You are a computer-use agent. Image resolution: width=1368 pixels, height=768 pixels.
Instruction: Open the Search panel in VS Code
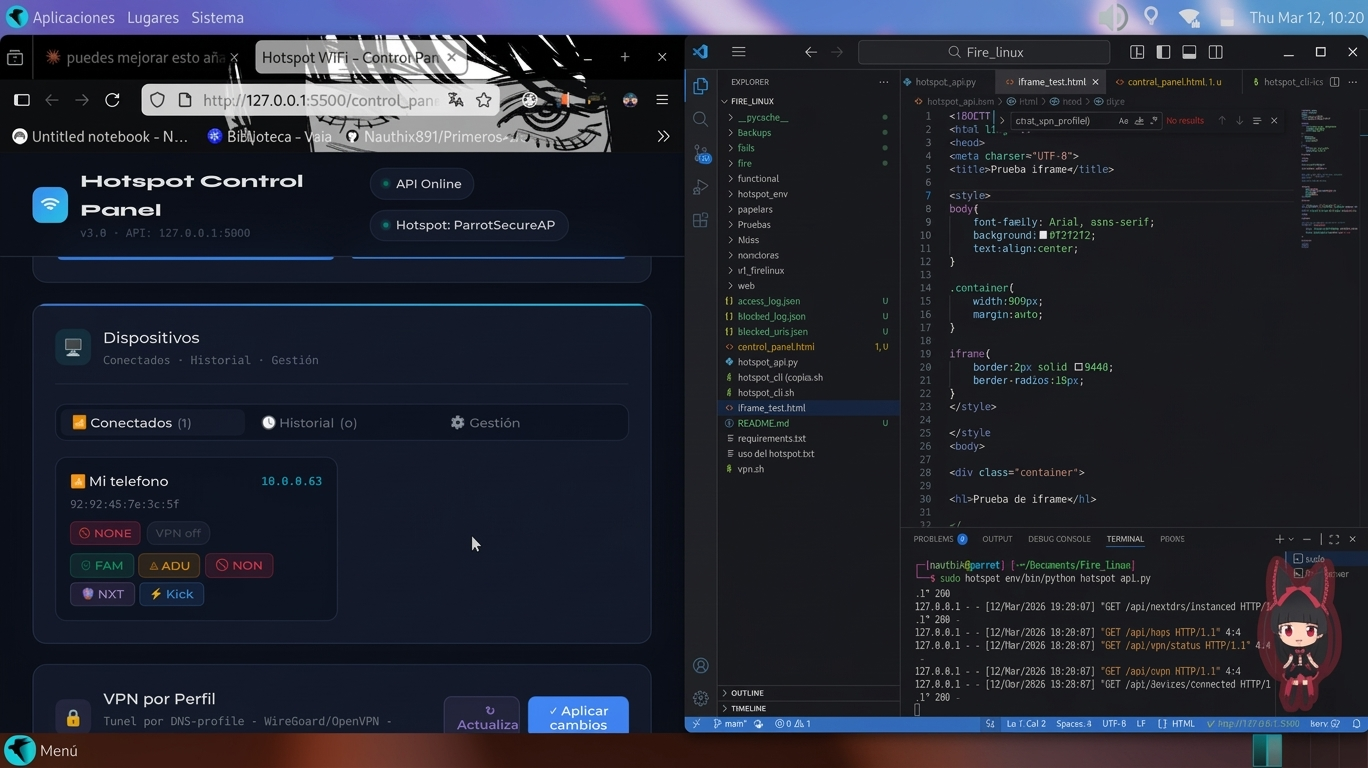[700, 119]
